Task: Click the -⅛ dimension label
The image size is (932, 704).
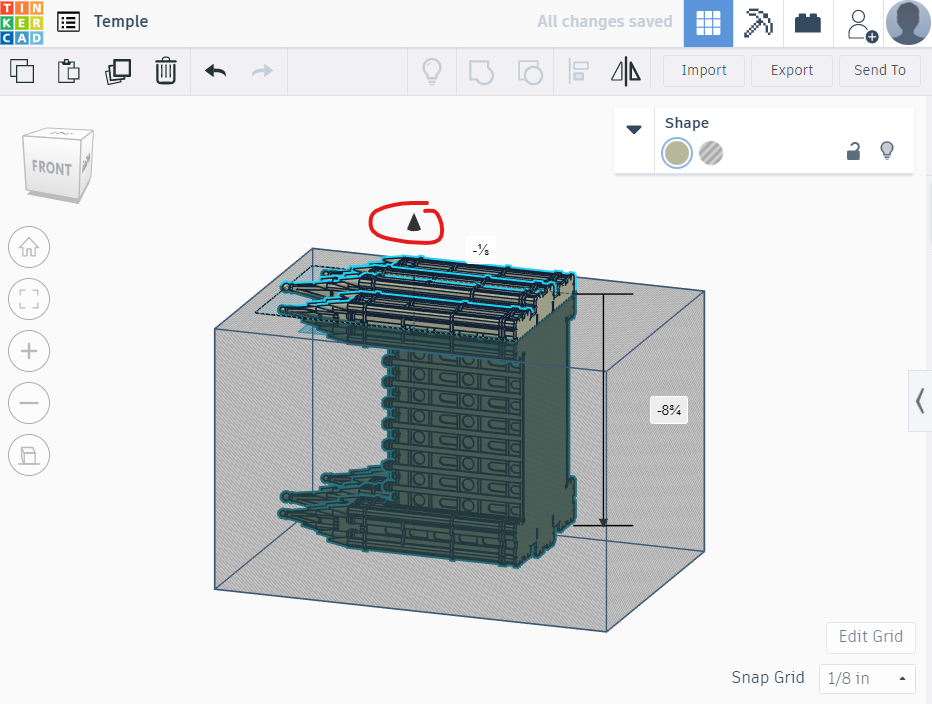Action: pos(481,250)
